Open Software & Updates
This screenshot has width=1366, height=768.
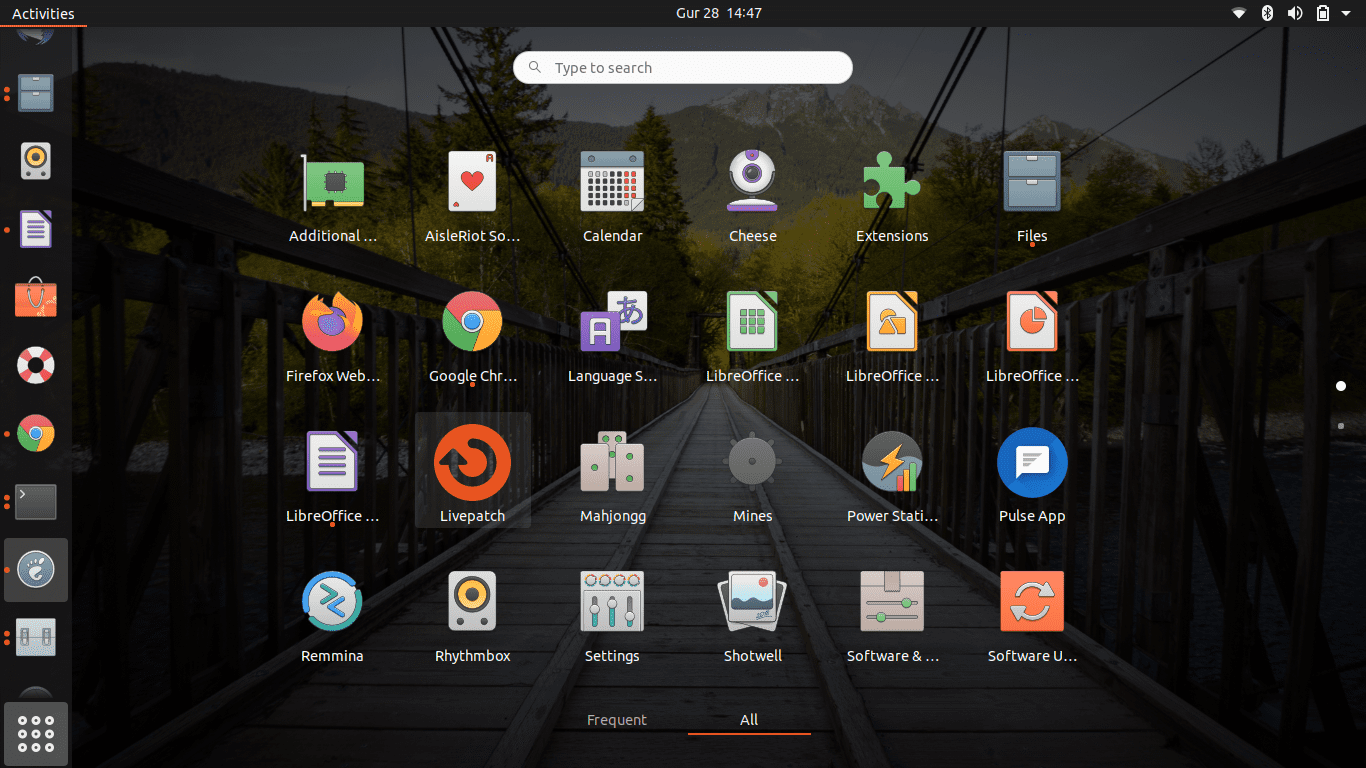892,617
